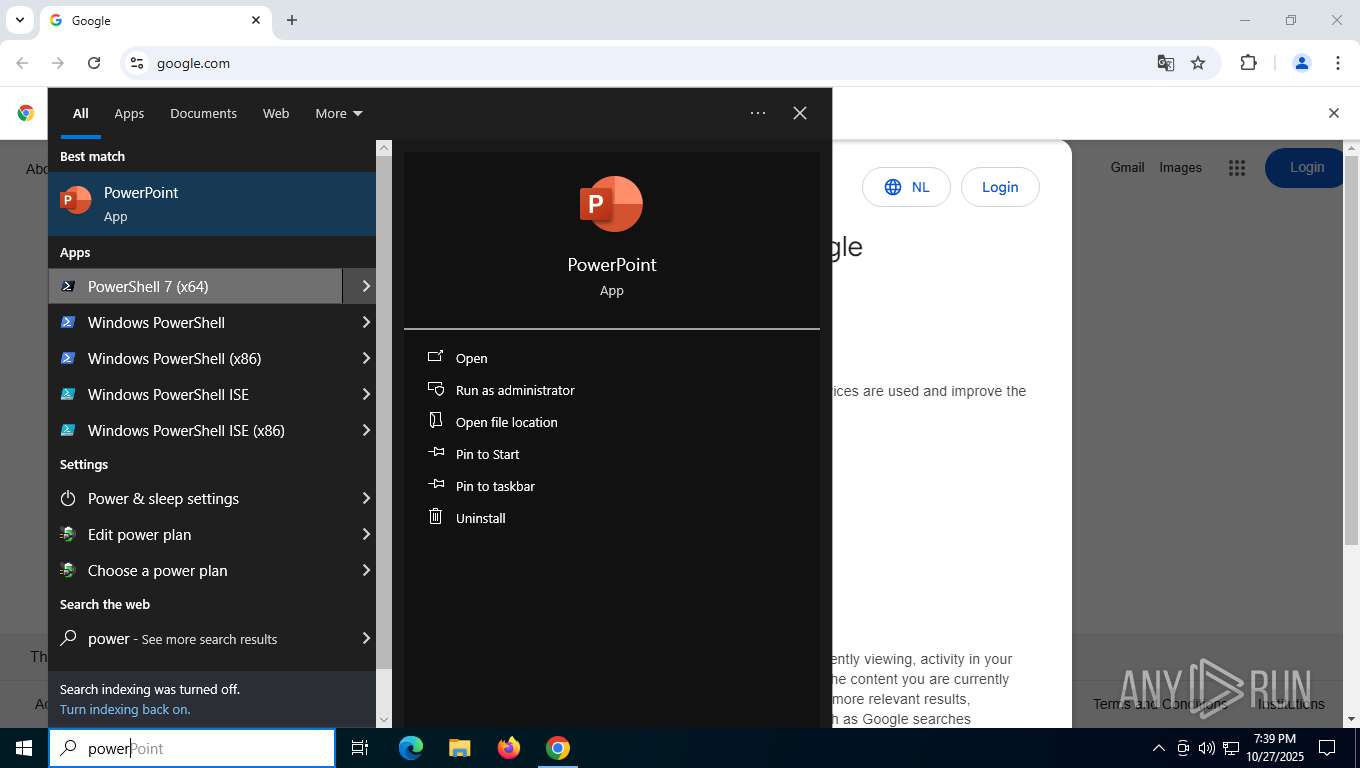Click the taskbar search input field
Screen dimensions: 1360x768
click(x=192, y=748)
